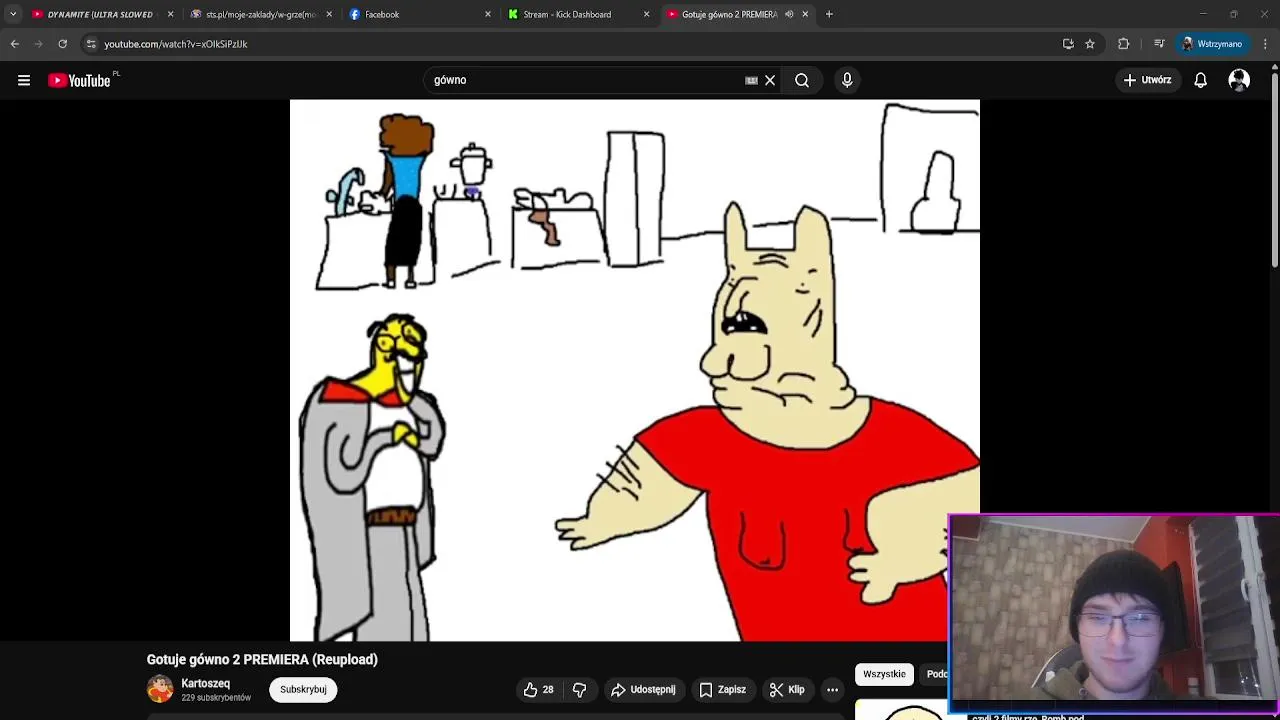Screen dimensions: 1280x720
Task: Open the Chrome three-dot menu
Action: point(1266,44)
